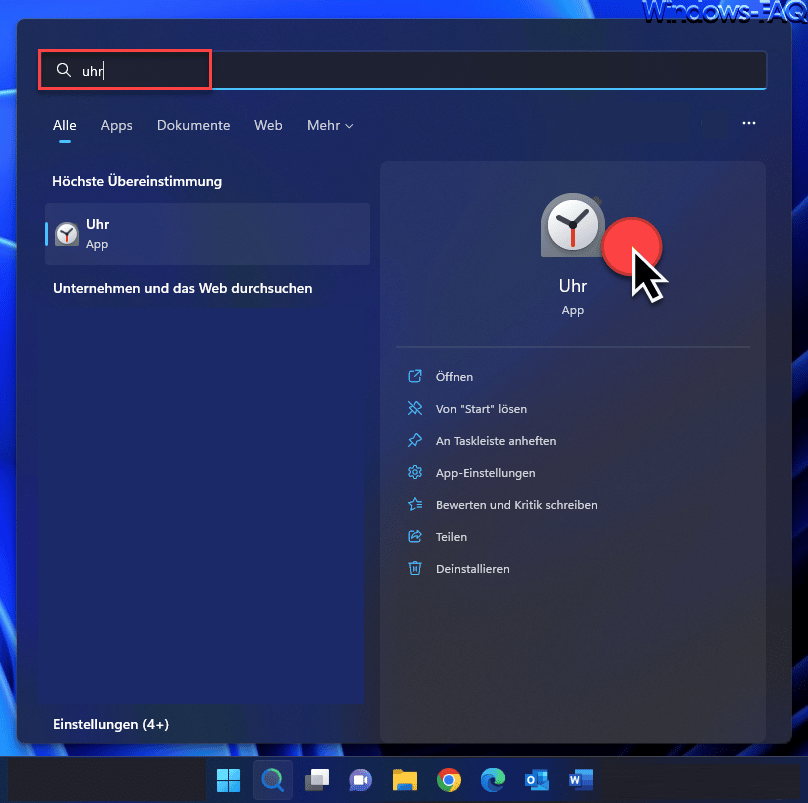Click the Höchste Übereinstimmung heading
The image size is (808, 803).
[x=137, y=181]
